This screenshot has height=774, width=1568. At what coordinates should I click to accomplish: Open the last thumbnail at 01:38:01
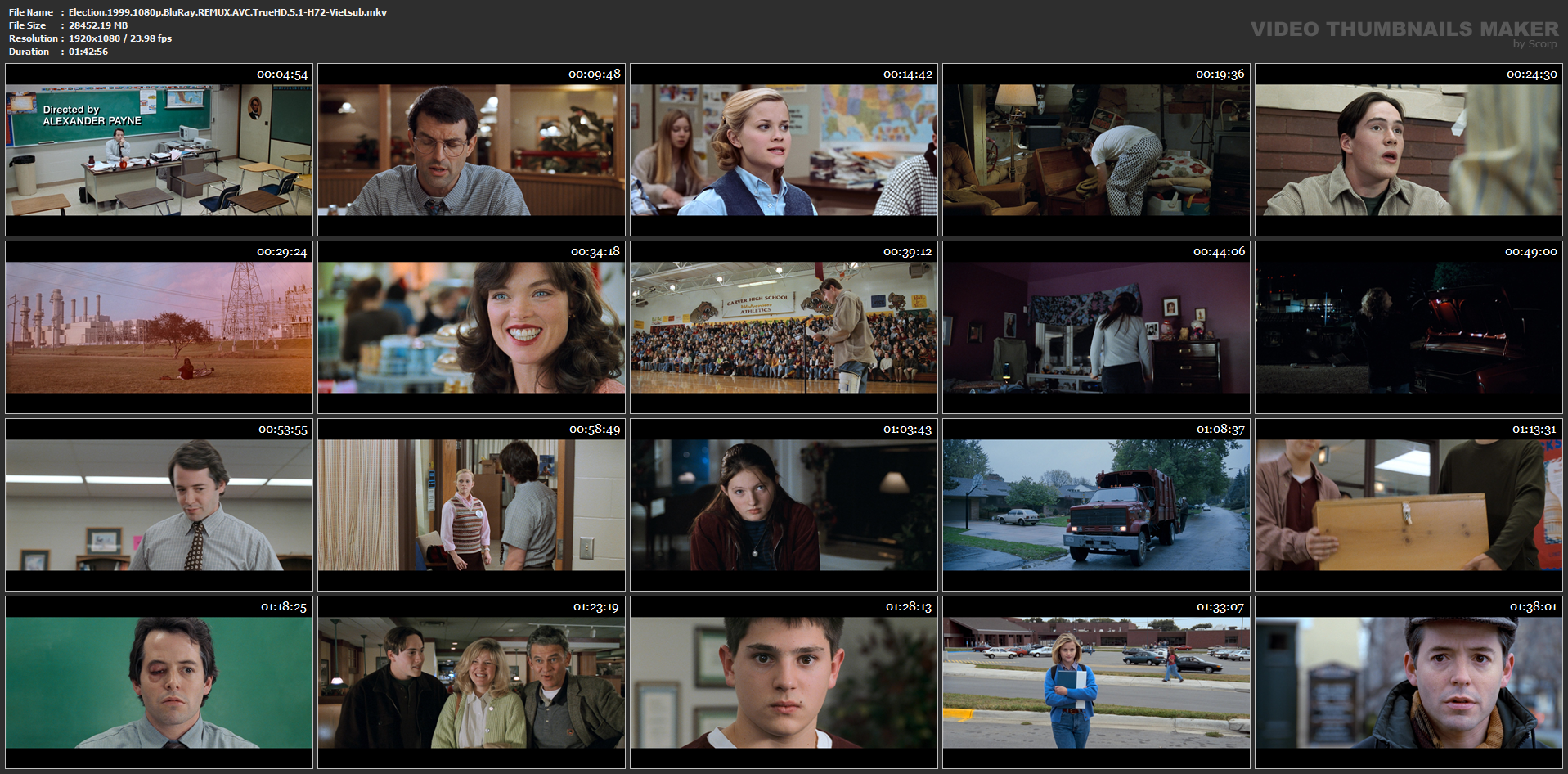1409,682
